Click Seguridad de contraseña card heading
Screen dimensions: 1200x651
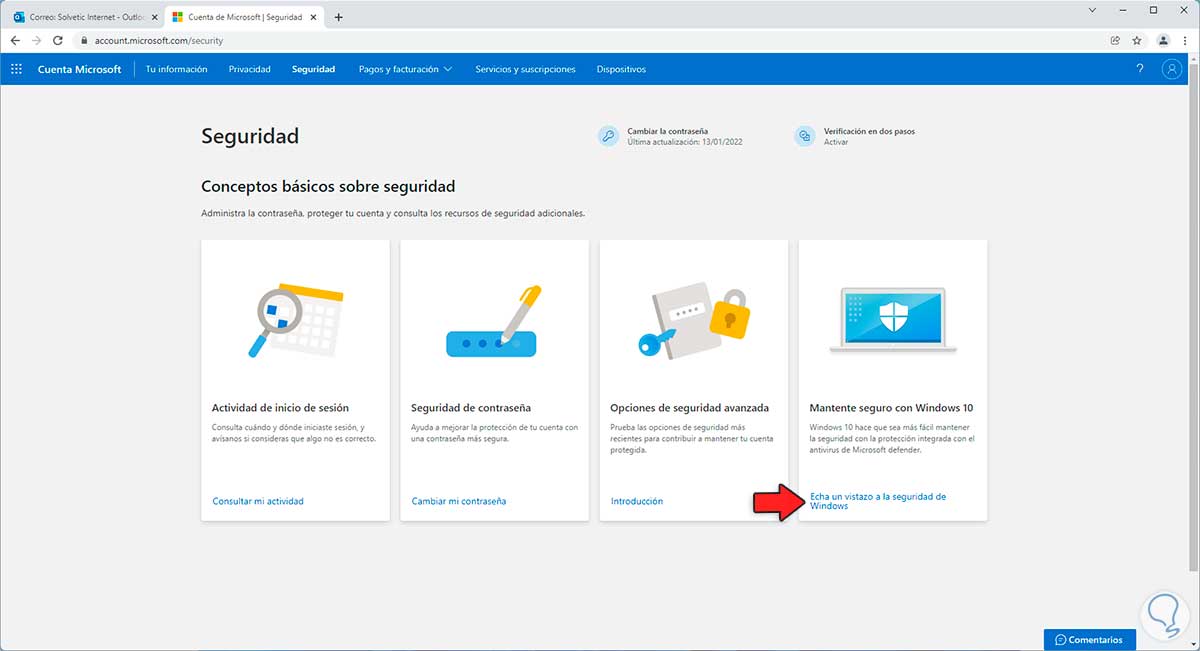click(x=471, y=408)
